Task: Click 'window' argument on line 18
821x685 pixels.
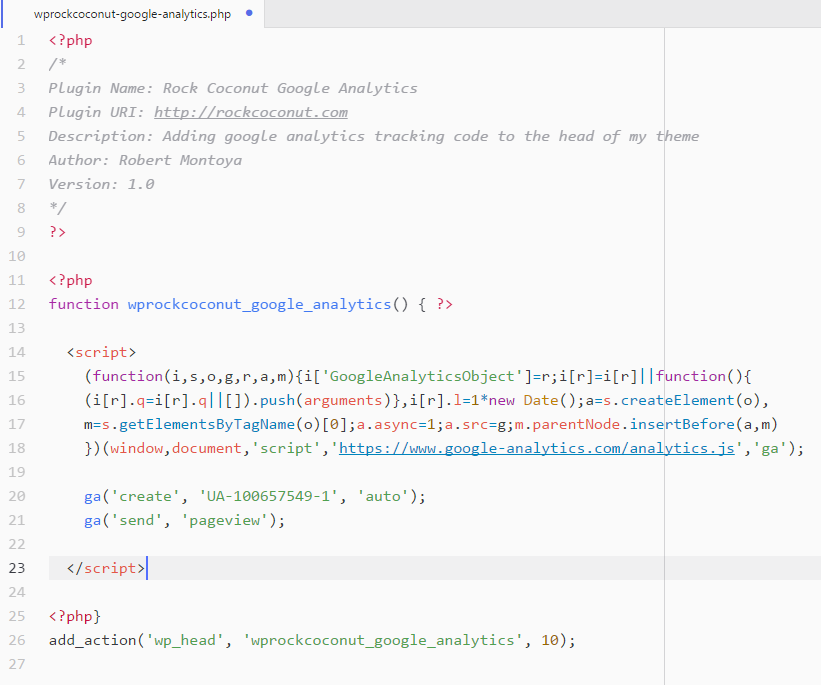Action: coord(136,449)
